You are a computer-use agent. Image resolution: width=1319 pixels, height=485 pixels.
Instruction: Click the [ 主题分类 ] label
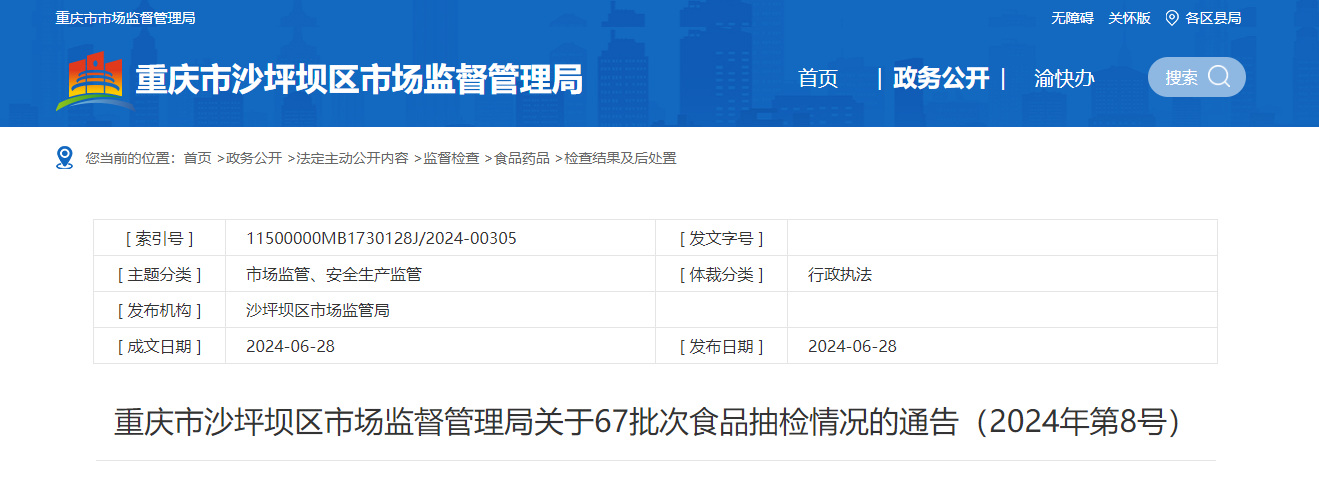(x=159, y=274)
